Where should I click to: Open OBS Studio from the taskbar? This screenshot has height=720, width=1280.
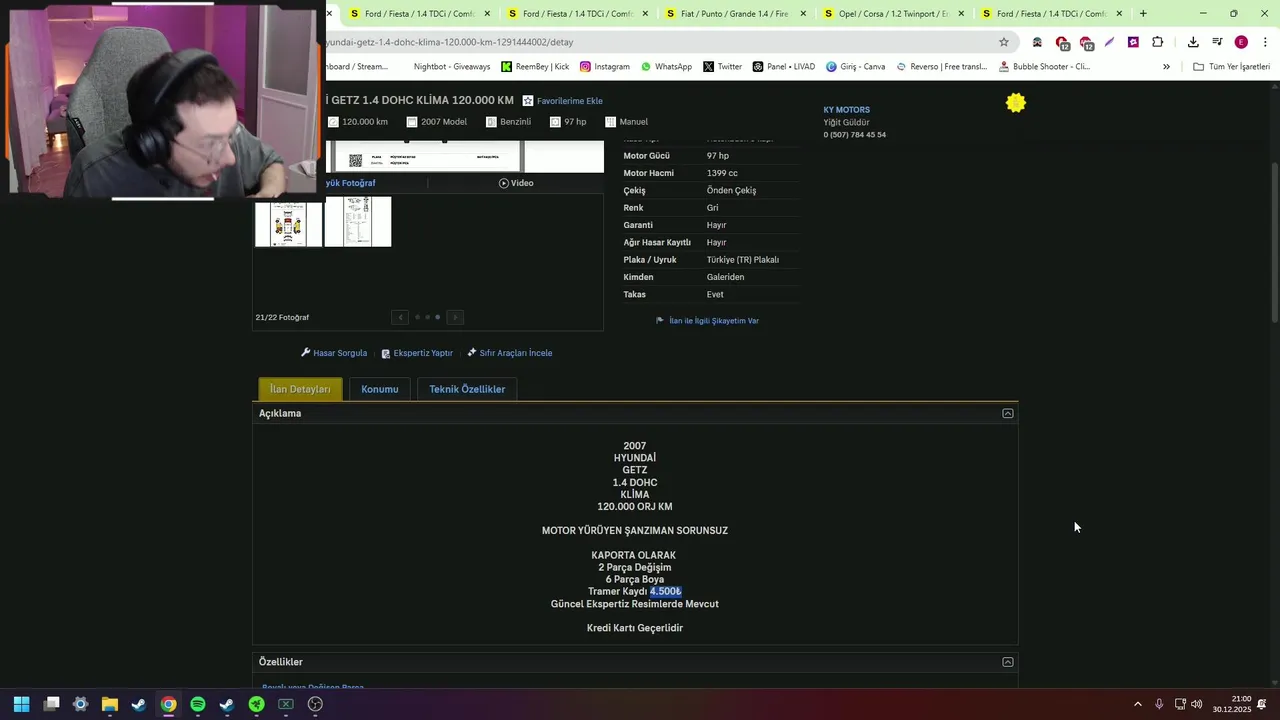click(315, 704)
